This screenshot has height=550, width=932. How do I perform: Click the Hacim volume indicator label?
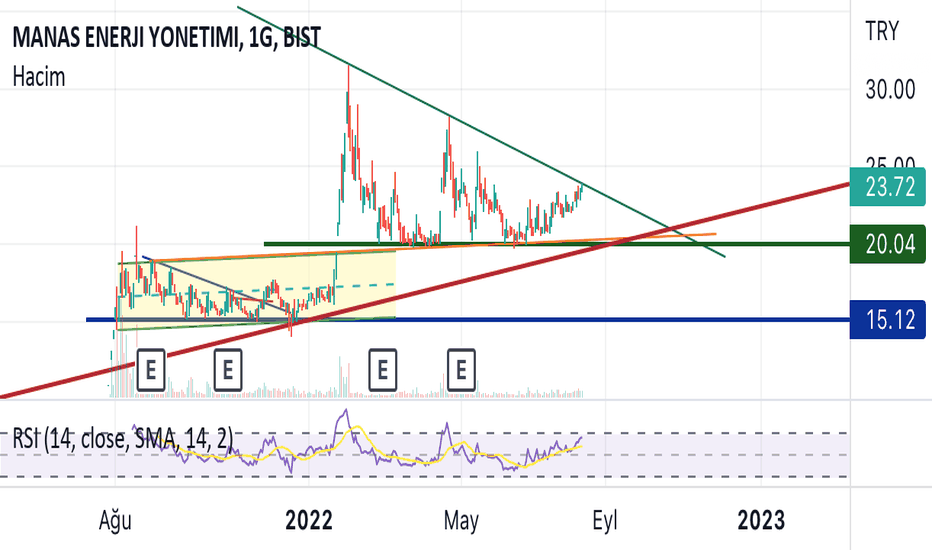[39, 76]
